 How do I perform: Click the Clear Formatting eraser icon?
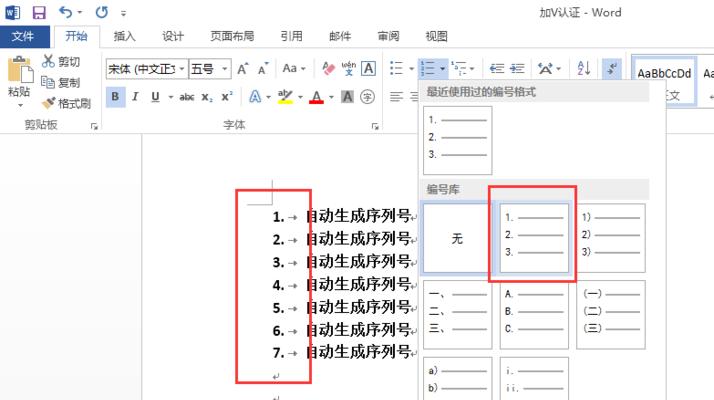coord(327,69)
